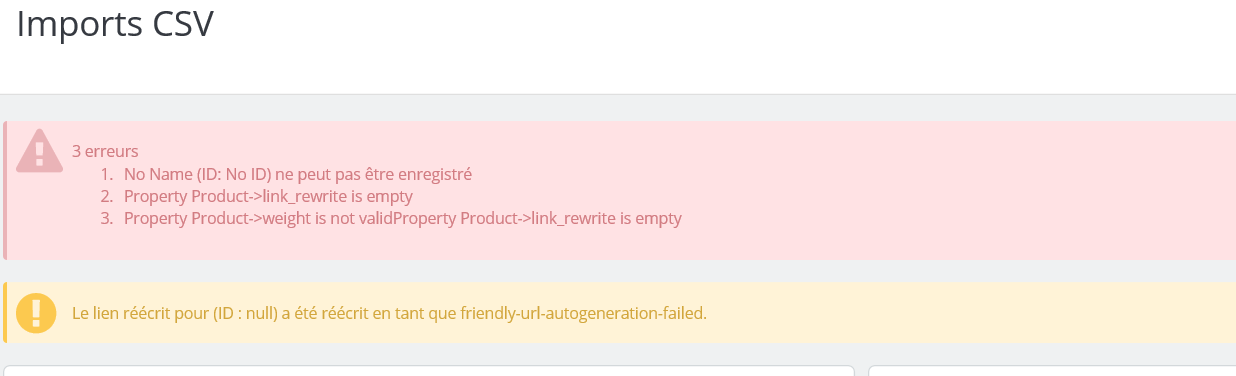Click empty space inside the yellow warning alert
Viewport: 1236px width, 376px height.
970,313
